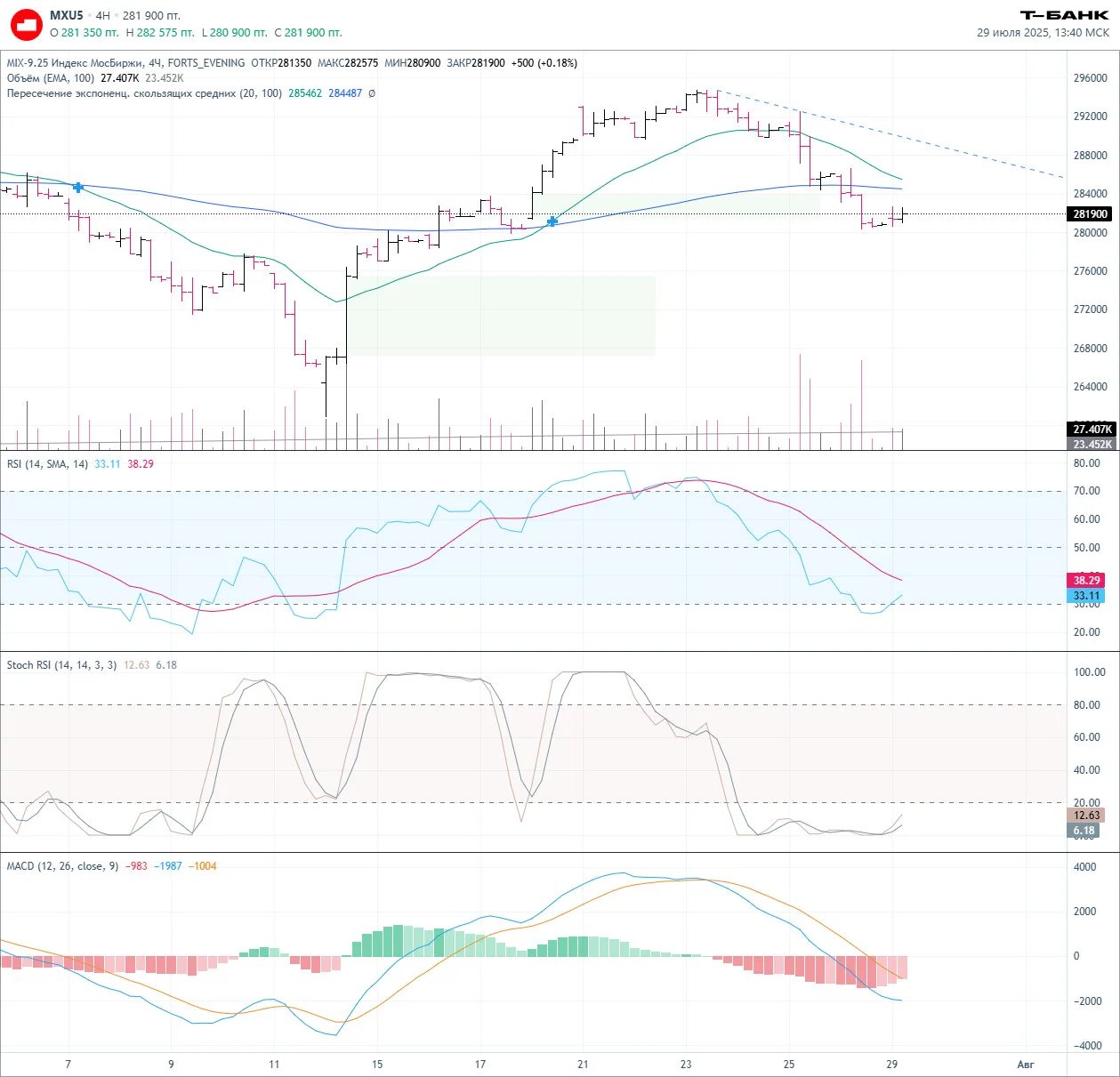Click the 4H timeframe label in header

(103, 15)
